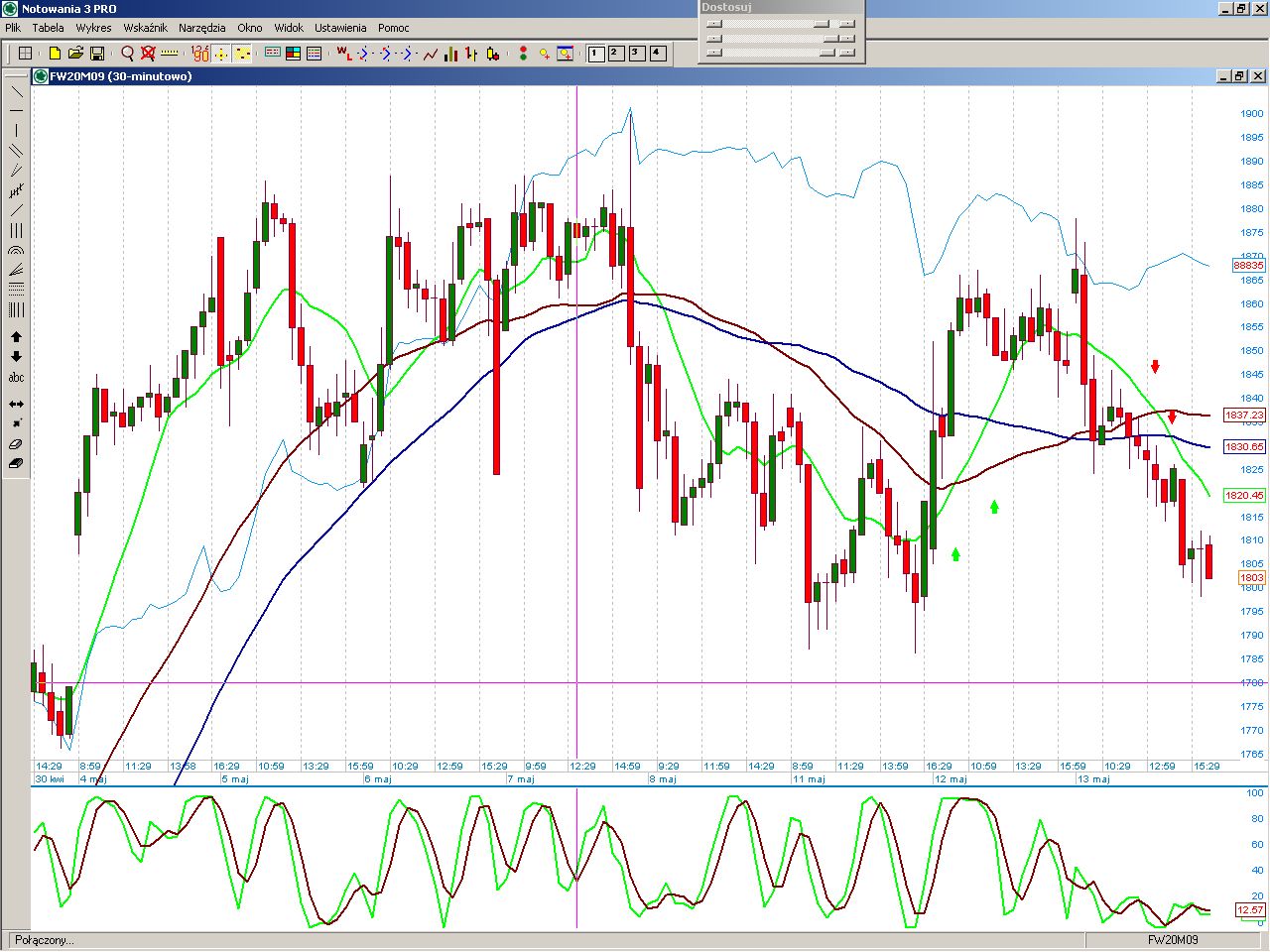Select the Fibonacci arcs tool
The height and width of the screenshot is (952, 1270).
(16, 250)
